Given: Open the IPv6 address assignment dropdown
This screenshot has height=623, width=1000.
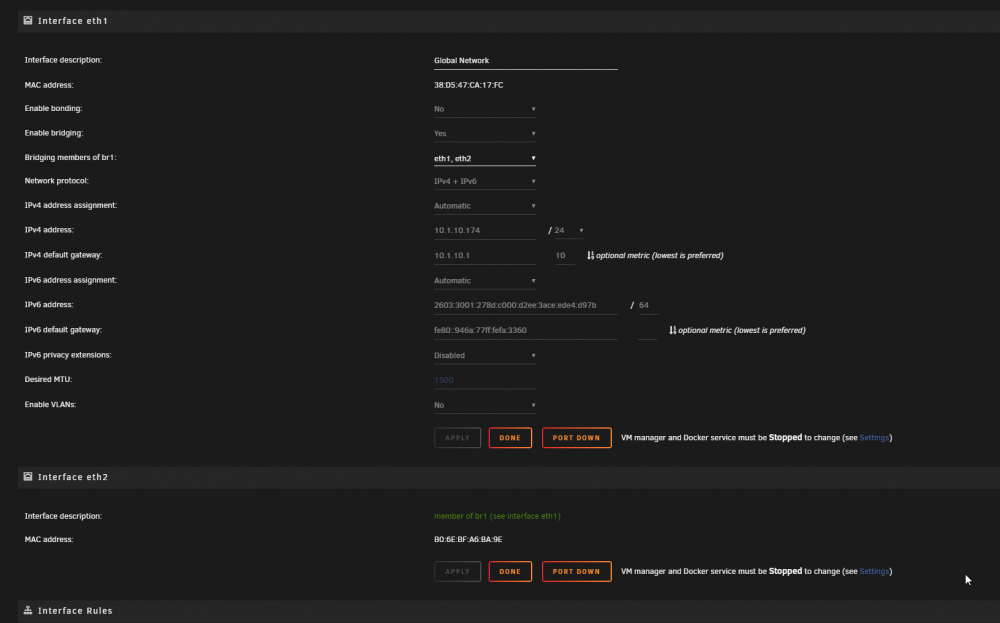Looking at the screenshot, I should tap(485, 281).
